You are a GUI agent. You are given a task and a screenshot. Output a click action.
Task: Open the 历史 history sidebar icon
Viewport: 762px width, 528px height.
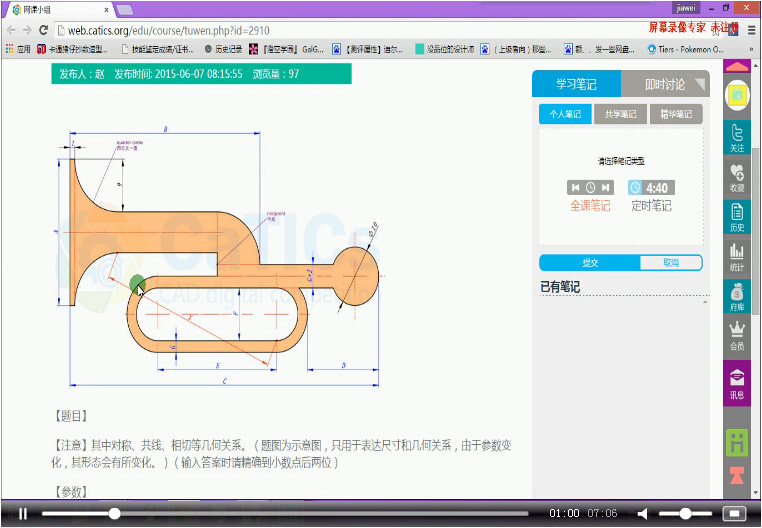[x=737, y=217]
